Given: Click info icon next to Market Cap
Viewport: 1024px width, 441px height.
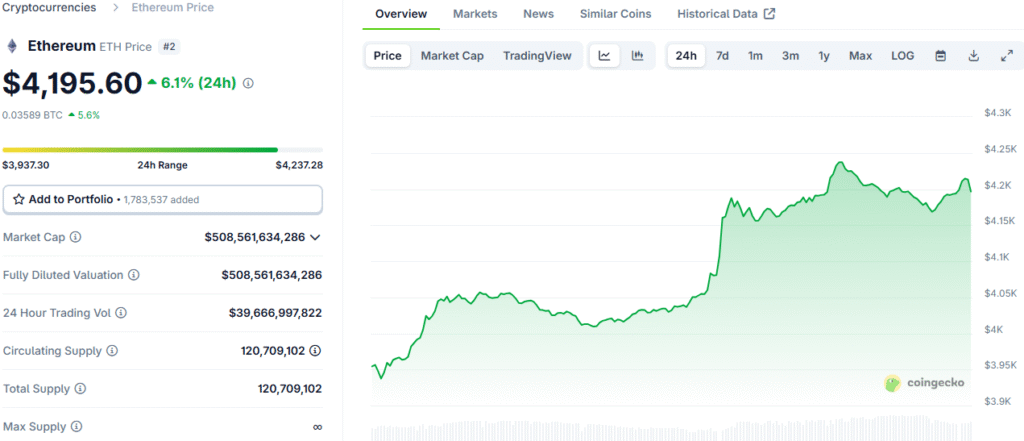Looking at the screenshot, I should point(76,237).
